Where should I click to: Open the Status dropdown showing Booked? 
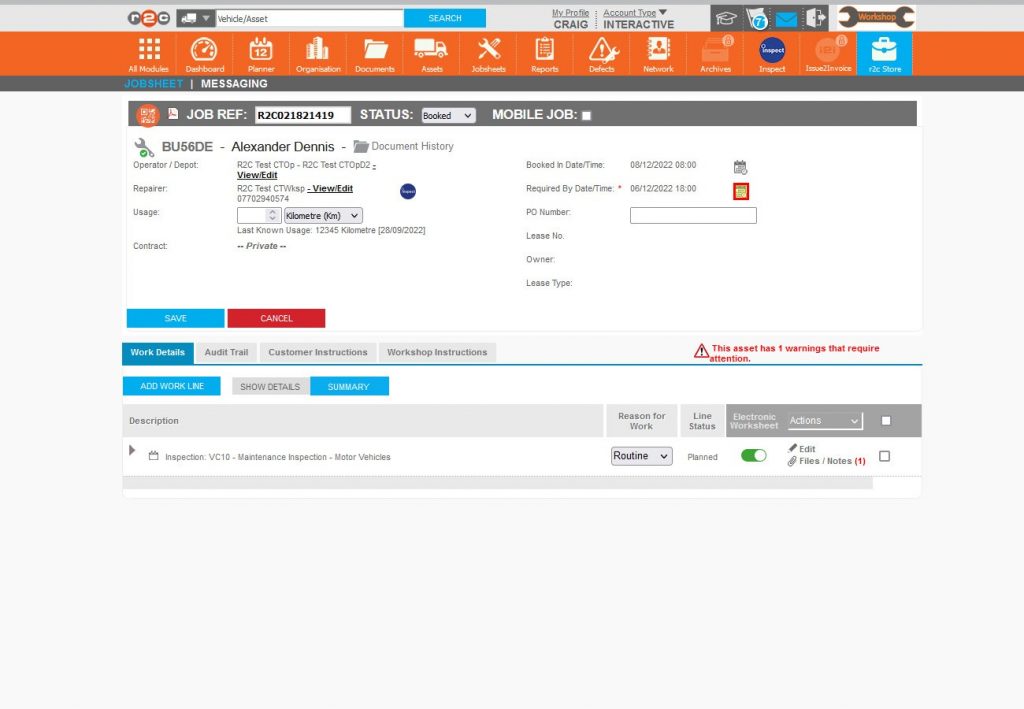tap(447, 114)
